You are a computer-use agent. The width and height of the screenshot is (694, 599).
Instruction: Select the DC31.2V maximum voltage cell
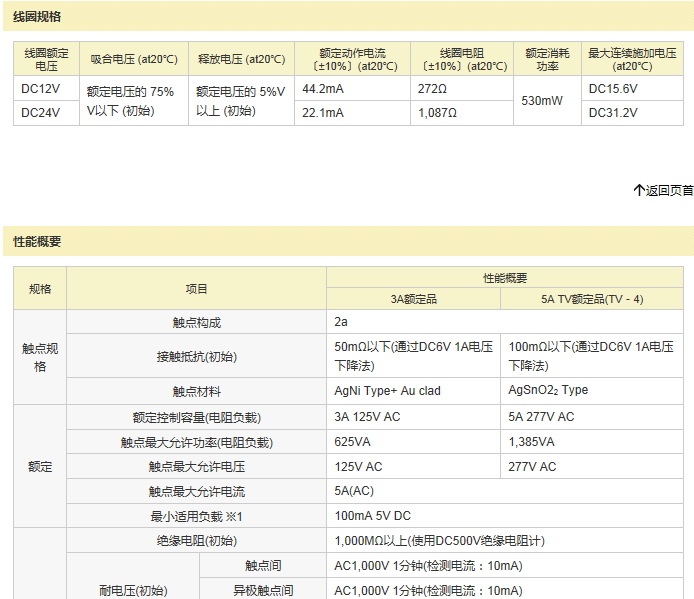[613, 113]
